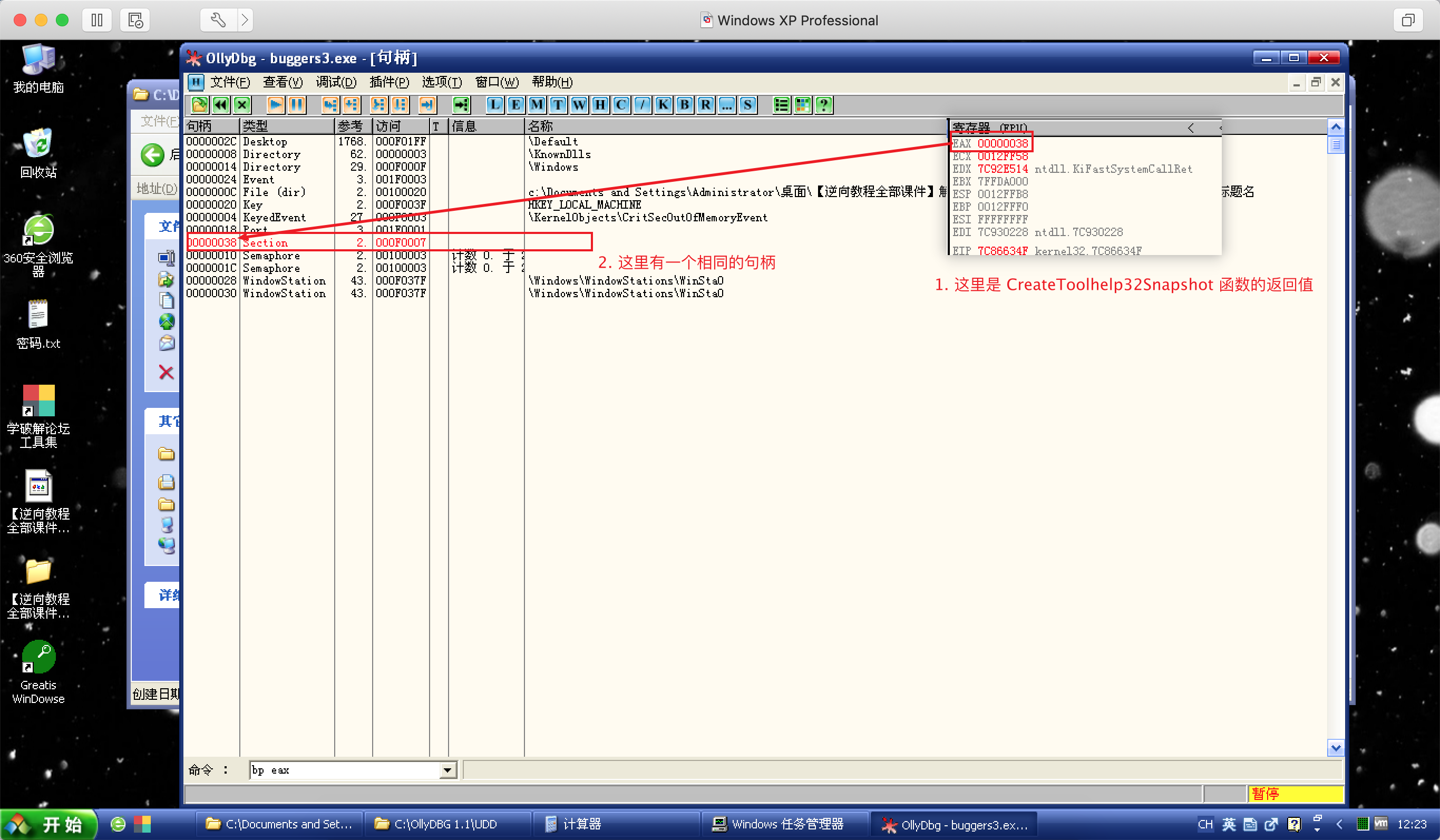This screenshot has width=1440, height=840.
Task: Expand Parallels toolbar chevron arrow
Action: (x=245, y=21)
